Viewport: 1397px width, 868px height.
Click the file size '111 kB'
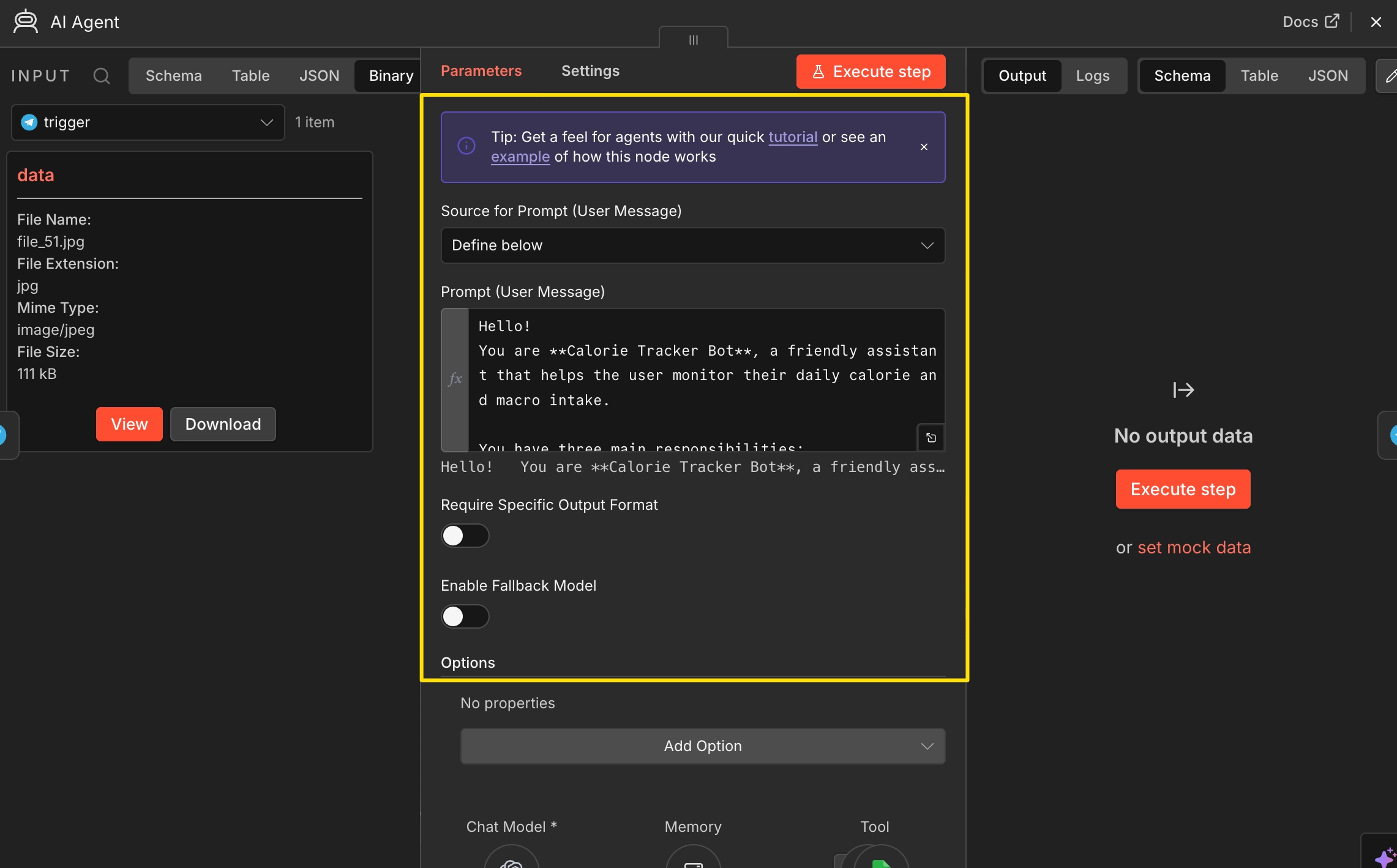(37, 374)
